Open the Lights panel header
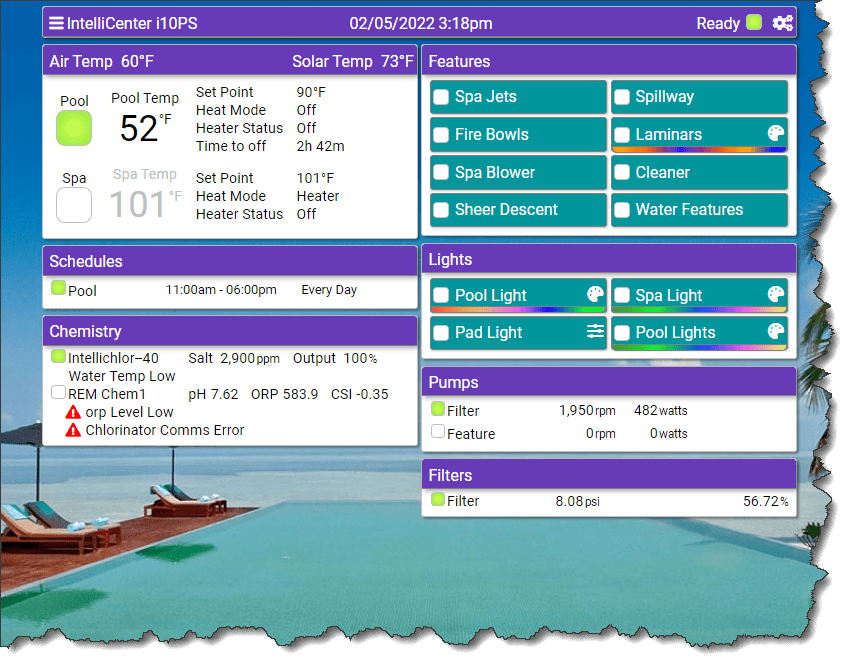This screenshot has height=669, width=855. click(609, 259)
